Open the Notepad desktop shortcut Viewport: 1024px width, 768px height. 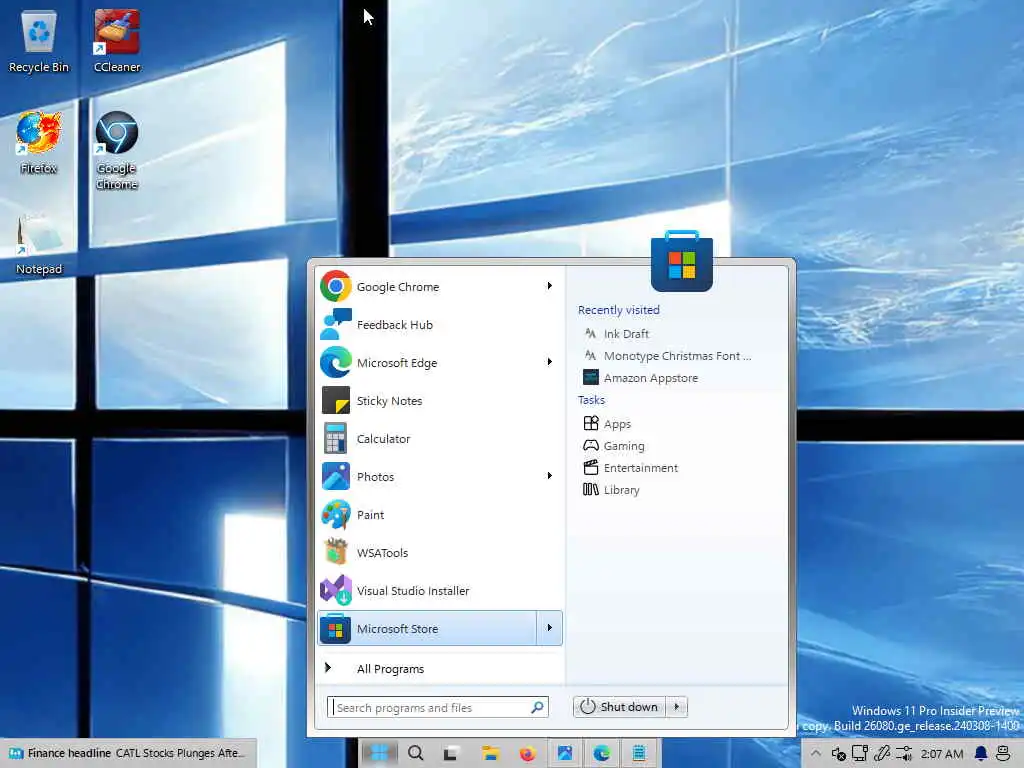tap(39, 244)
